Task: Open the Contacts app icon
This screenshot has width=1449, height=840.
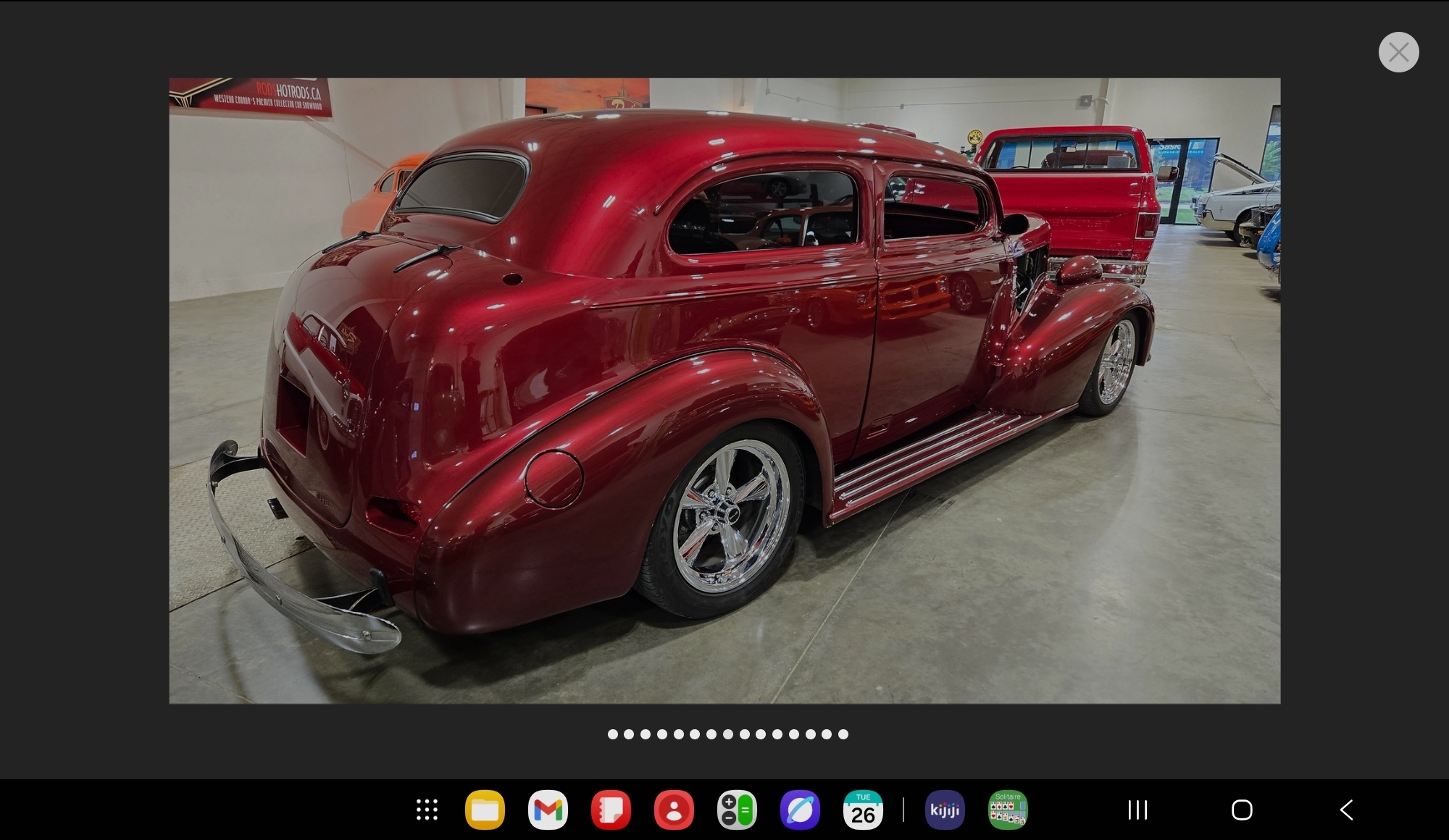Action: pos(674,810)
